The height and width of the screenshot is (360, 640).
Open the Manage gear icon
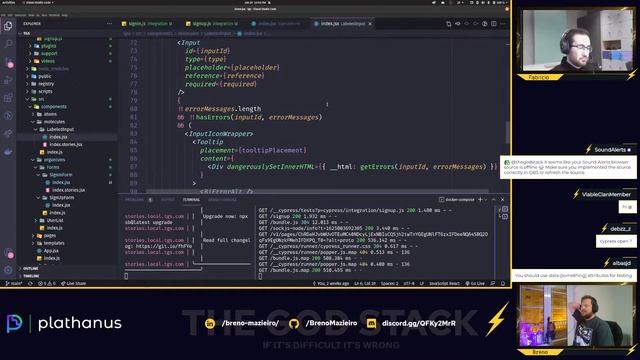tap(8, 270)
